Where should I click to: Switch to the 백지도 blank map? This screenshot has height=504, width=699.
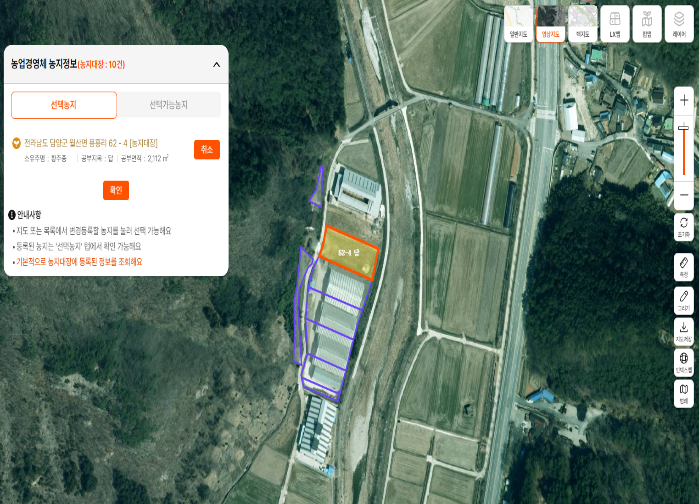pos(583,24)
